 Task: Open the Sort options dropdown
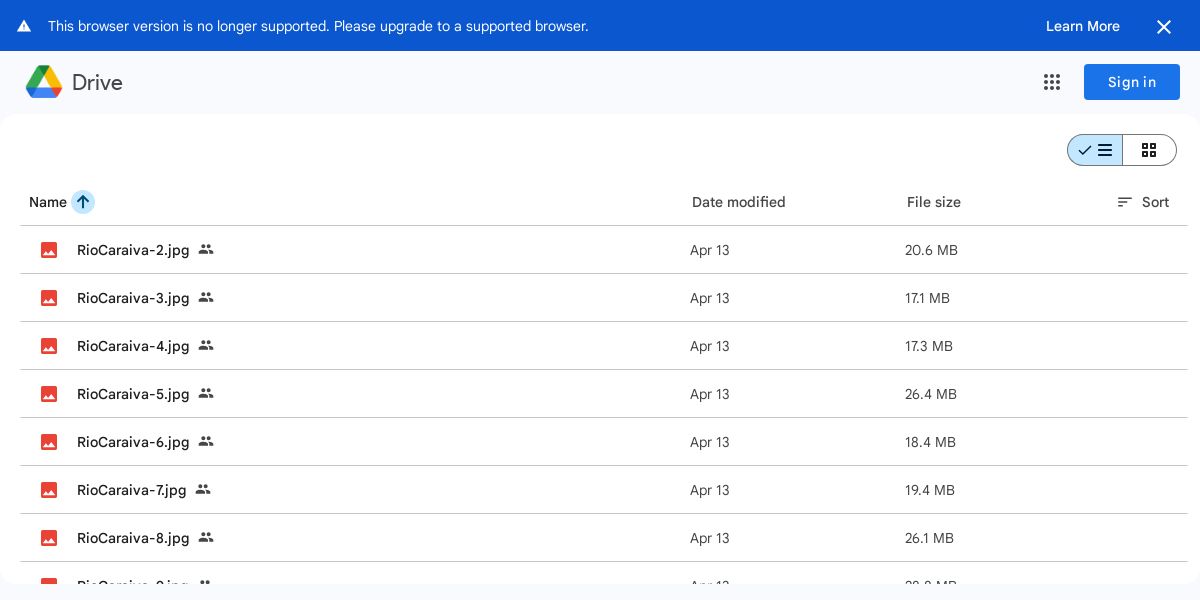click(x=1143, y=202)
